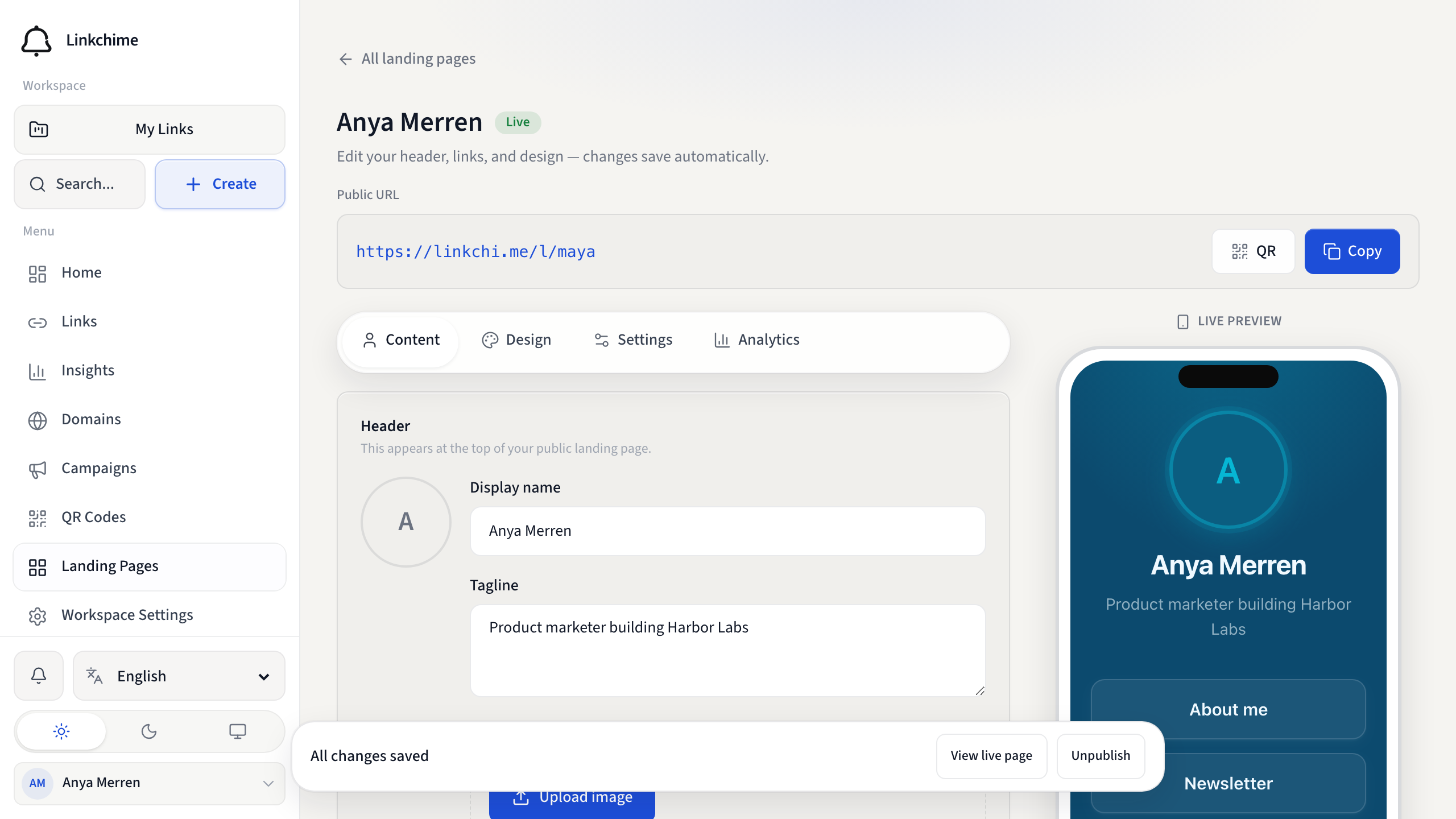The width and height of the screenshot is (1456, 819).
Task: Select Landing Pages menu item
Action: click(150, 566)
